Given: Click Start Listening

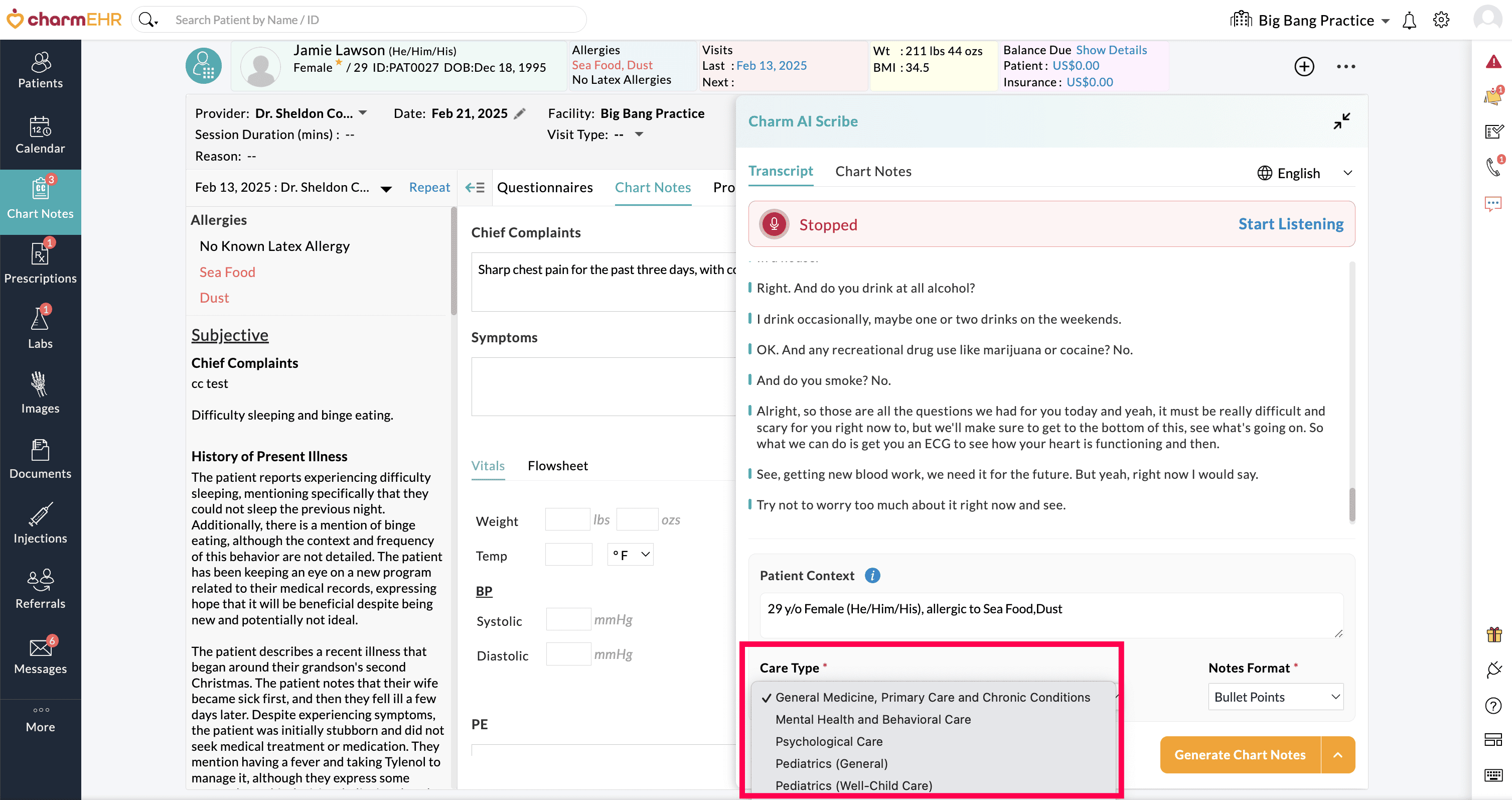Looking at the screenshot, I should click(1290, 224).
